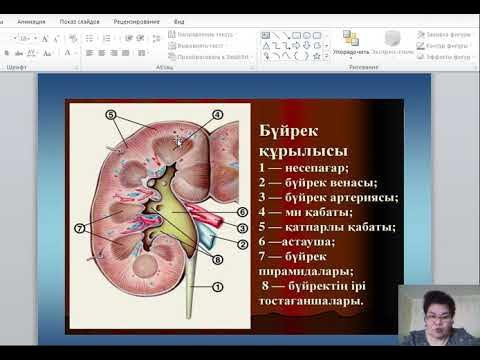This screenshot has width=480, height=360.
Task: Select the kidney diagram picture on the slide
Action: (x=160, y=216)
